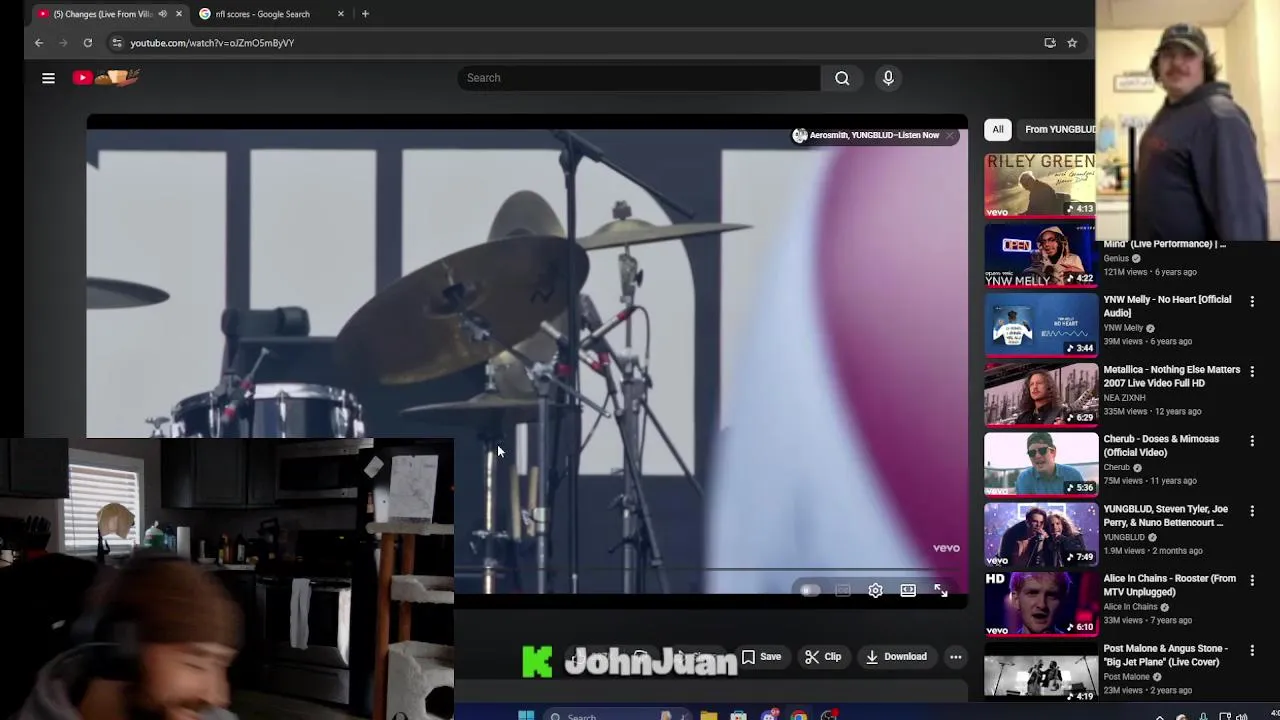Click the NEA ZIXNH channel name
The image size is (1280, 720).
point(1125,397)
